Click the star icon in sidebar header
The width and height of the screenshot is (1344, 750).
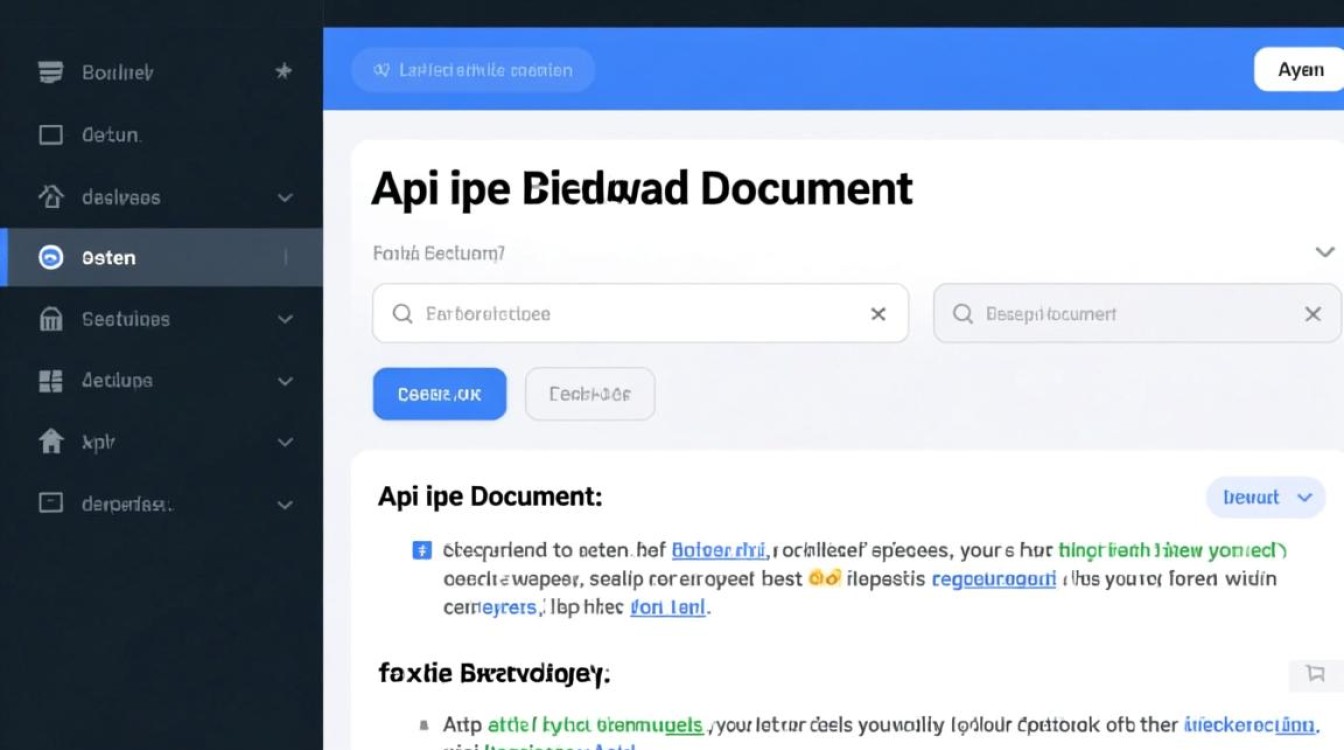(x=283, y=71)
